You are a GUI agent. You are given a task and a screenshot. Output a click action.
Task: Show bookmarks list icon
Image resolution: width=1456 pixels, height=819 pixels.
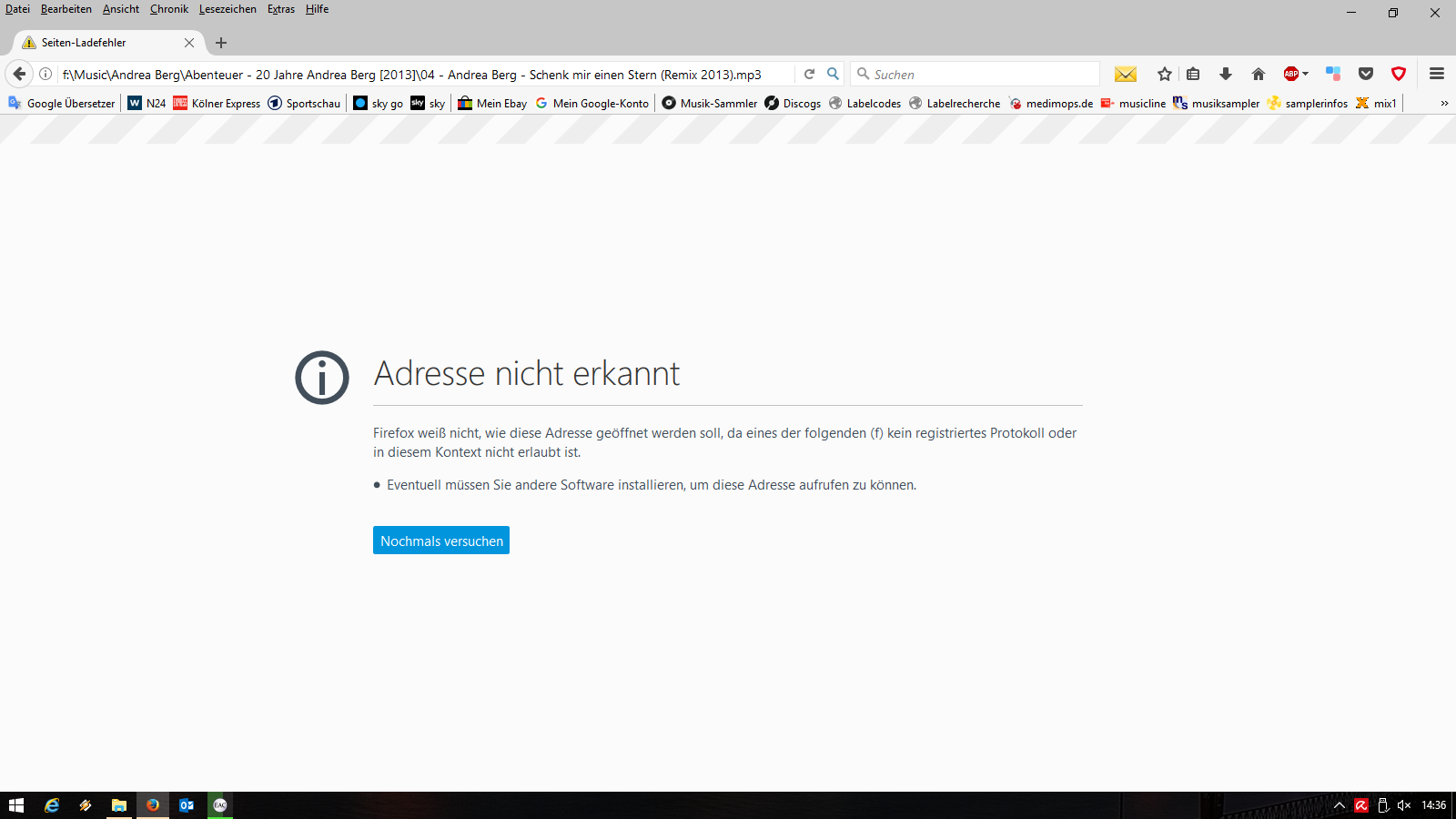point(1193,74)
